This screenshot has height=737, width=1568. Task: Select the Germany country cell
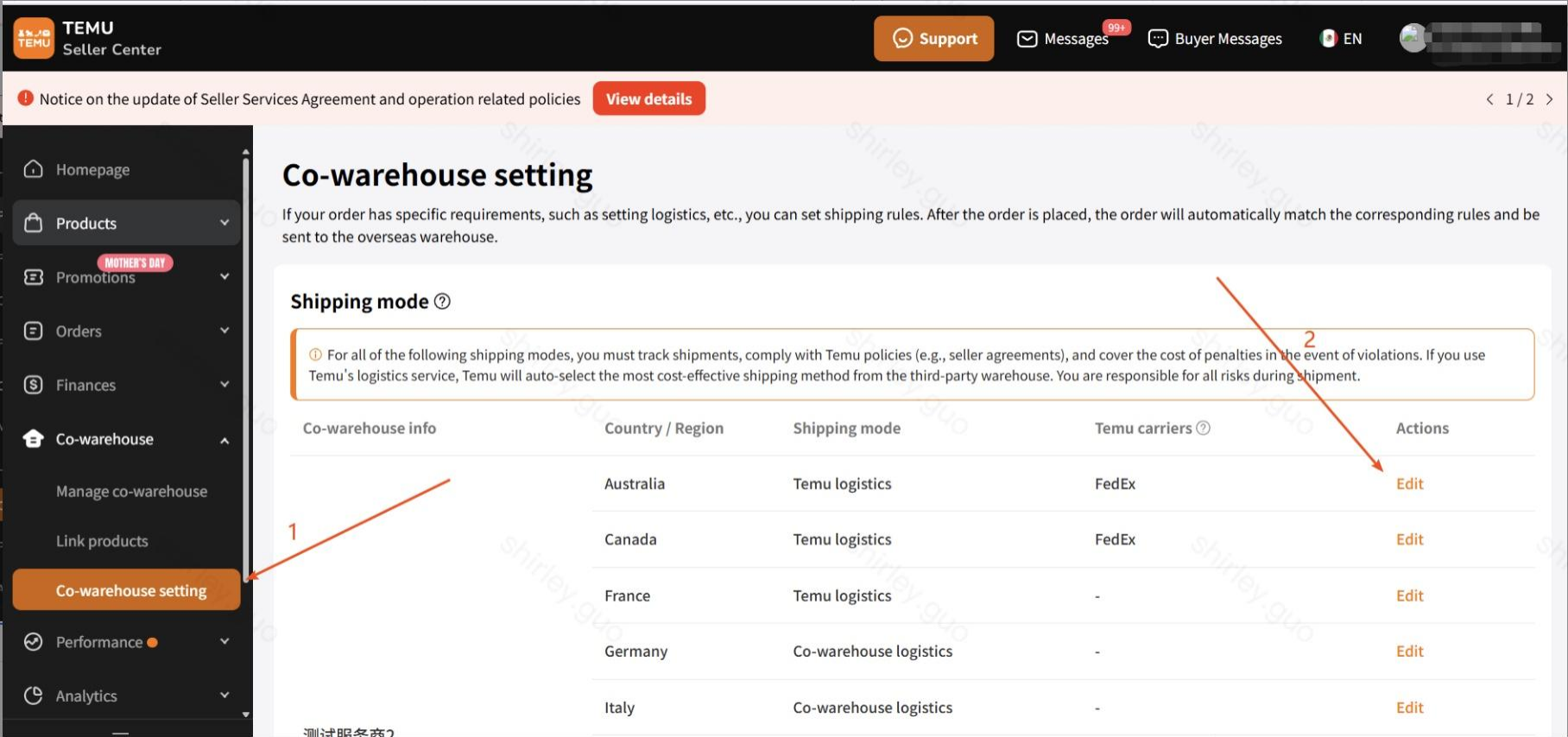click(x=635, y=652)
